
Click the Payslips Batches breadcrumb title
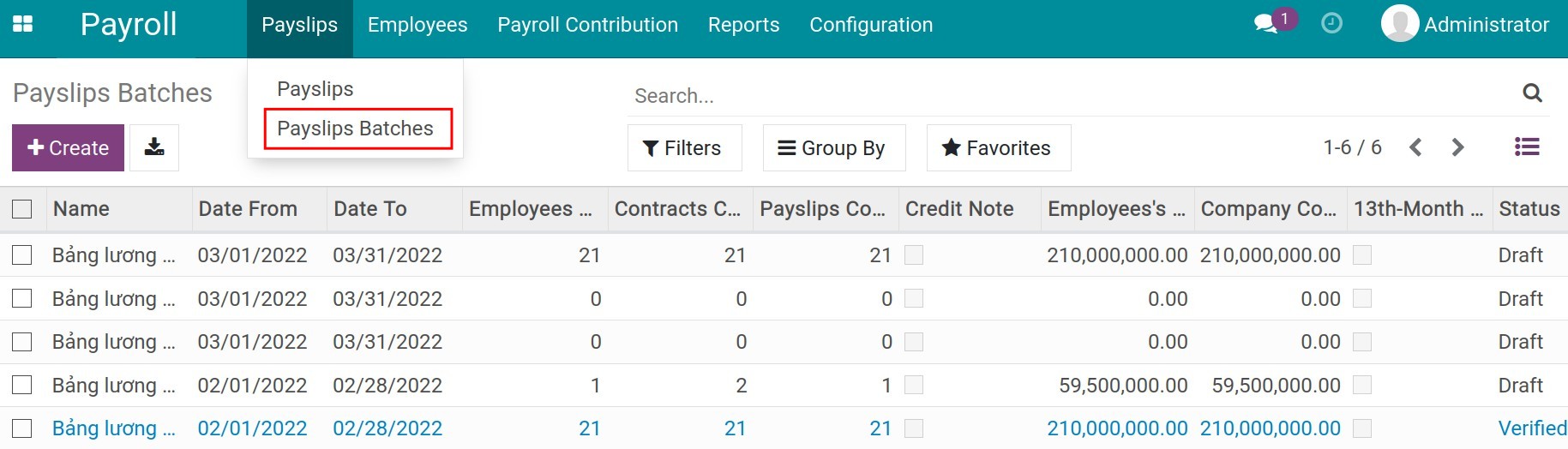click(x=112, y=93)
